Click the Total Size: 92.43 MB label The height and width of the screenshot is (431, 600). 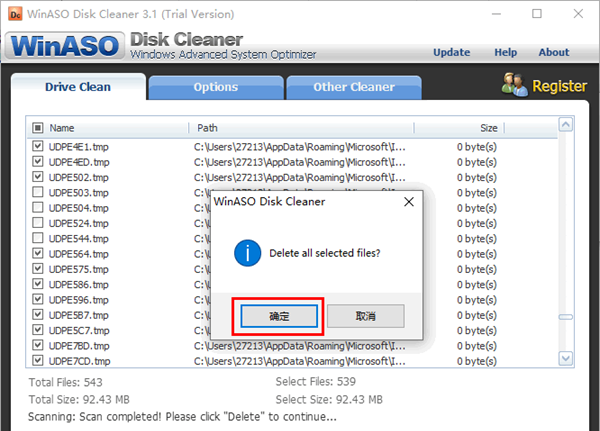pyautogui.click(x=79, y=400)
